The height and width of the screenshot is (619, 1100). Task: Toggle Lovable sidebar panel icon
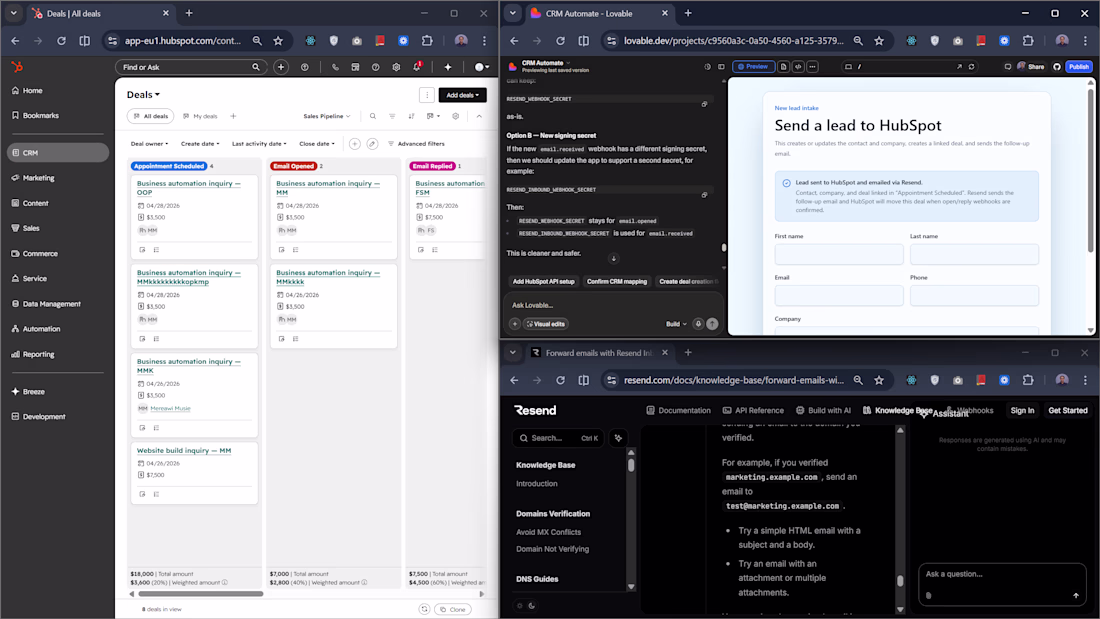click(x=721, y=67)
